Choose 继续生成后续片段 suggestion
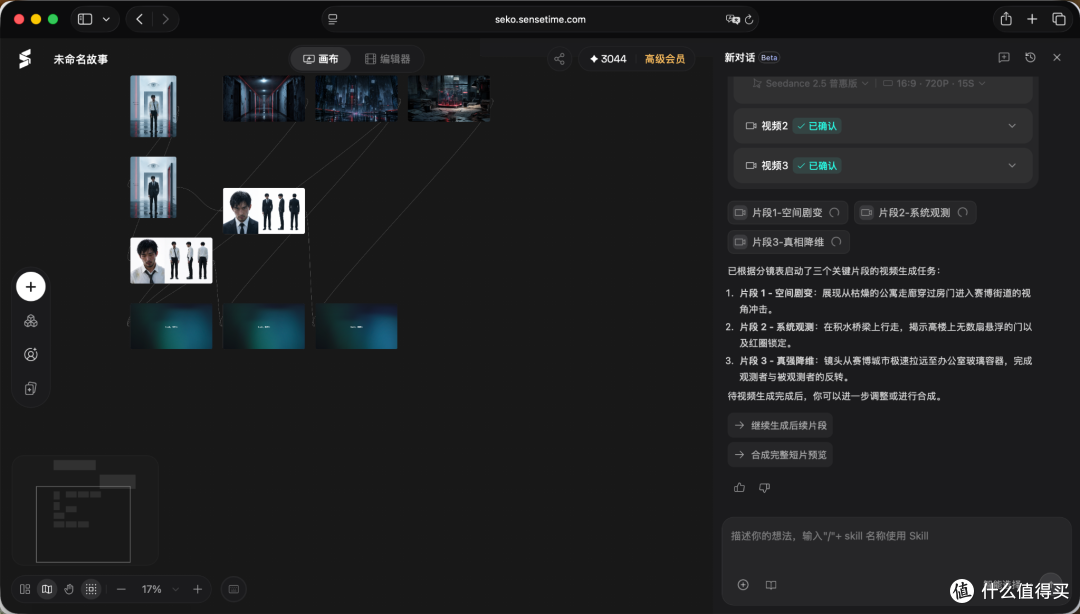The image size is (1080, 614). (780, 425)
